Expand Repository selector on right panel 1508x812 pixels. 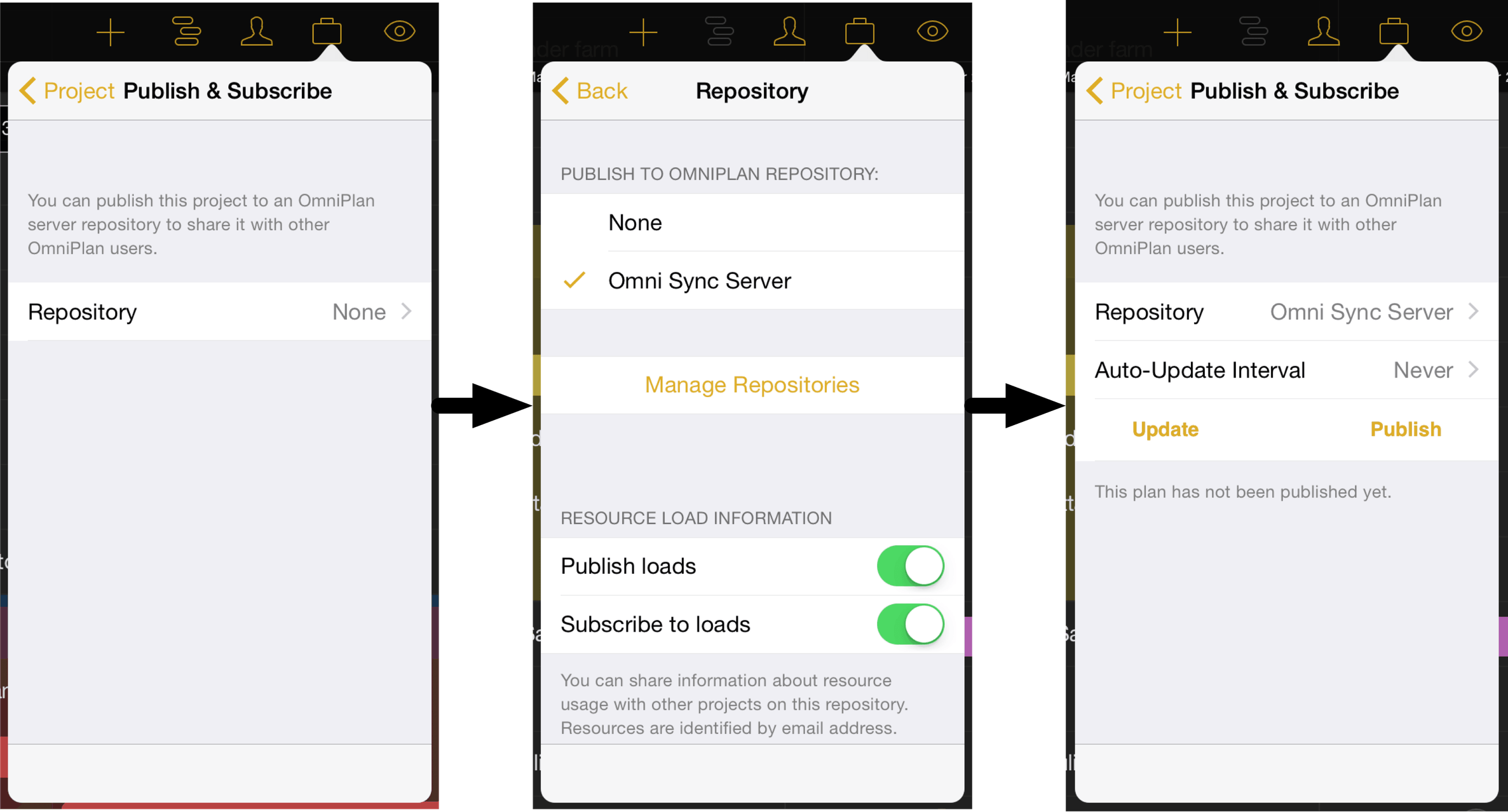click(x=1283, y=312)
